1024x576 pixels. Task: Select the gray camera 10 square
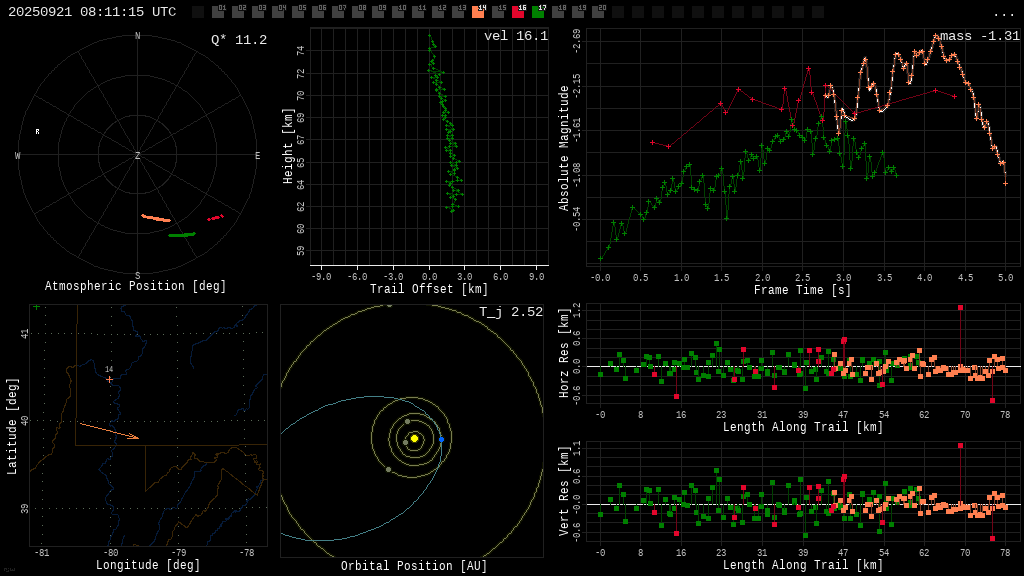click(x=398, y=12)
